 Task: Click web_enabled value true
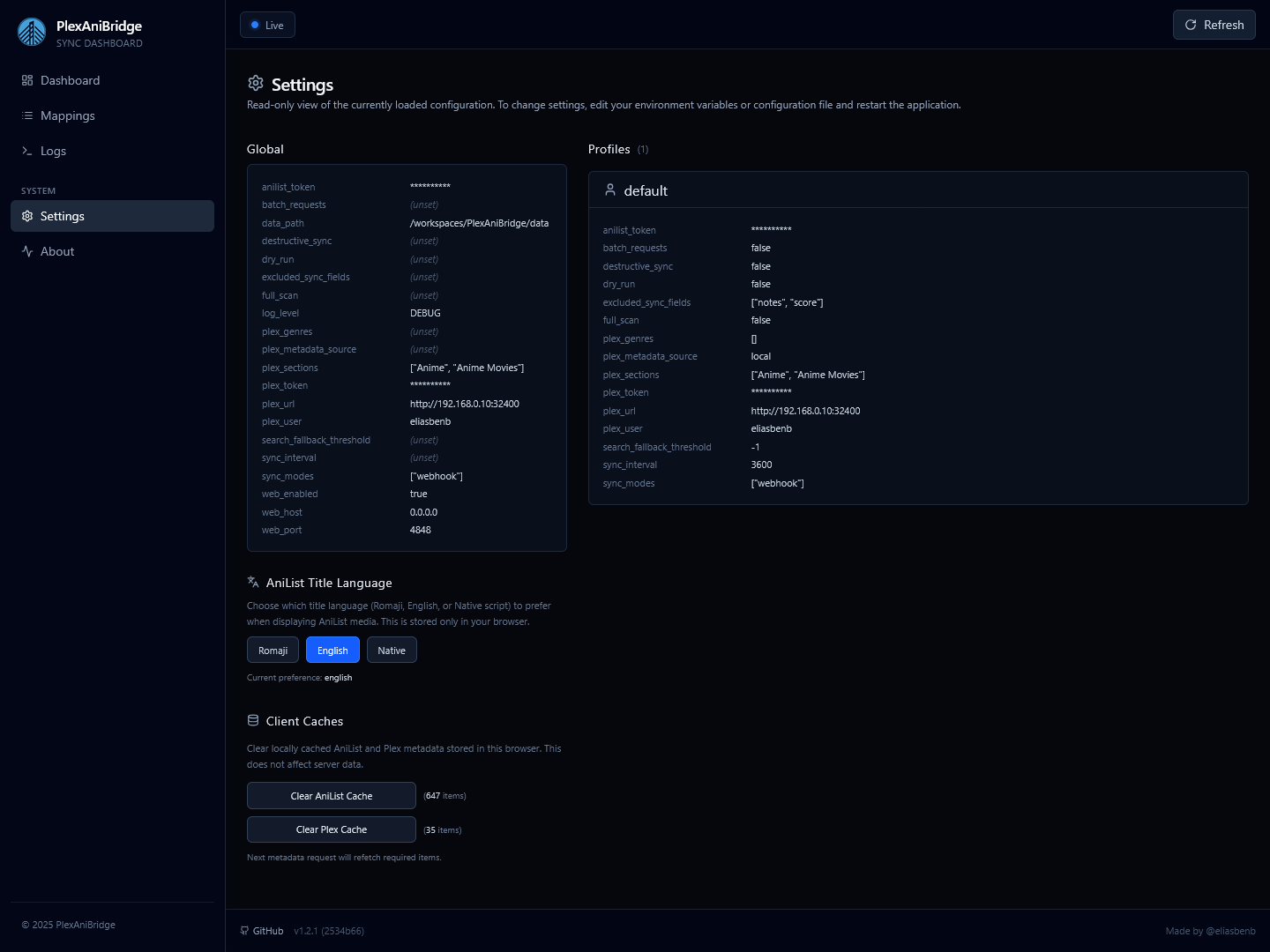click(419, 494)
